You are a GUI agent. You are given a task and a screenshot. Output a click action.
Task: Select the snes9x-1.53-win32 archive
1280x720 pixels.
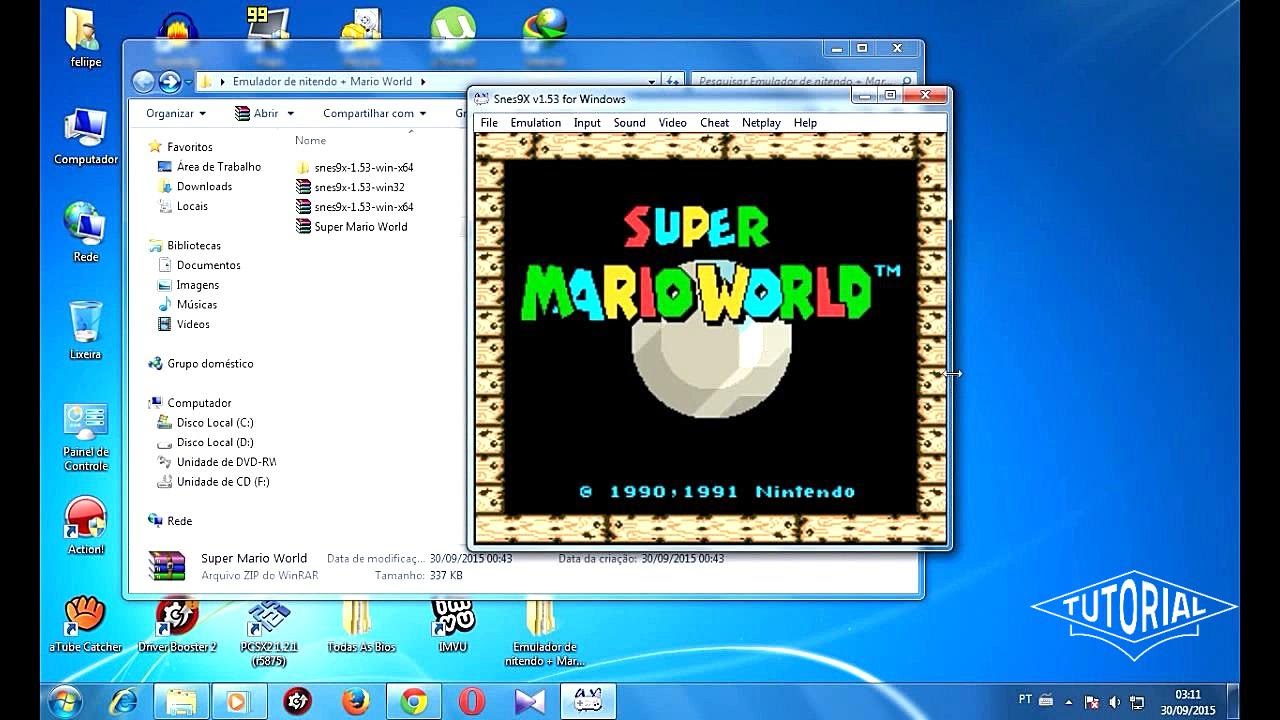click(351, 187)
